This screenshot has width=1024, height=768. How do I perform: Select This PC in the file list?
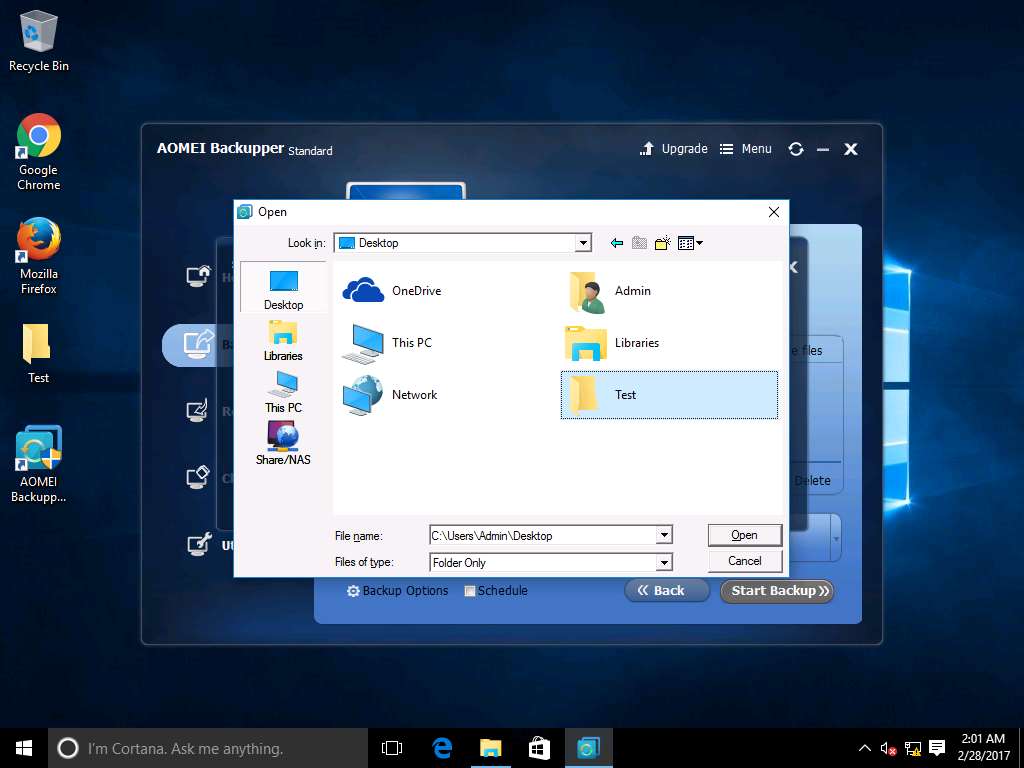click(387, 343)
